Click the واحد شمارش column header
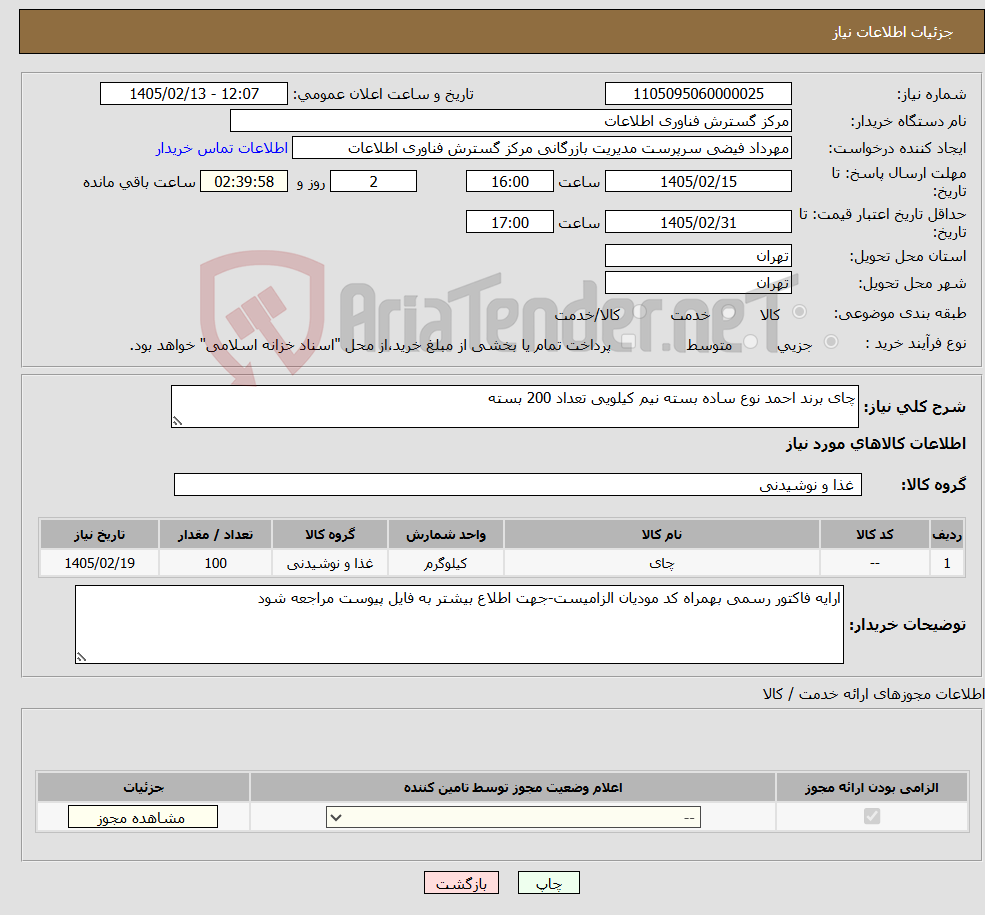Screen dimensions: 985x915 (445, 534)
